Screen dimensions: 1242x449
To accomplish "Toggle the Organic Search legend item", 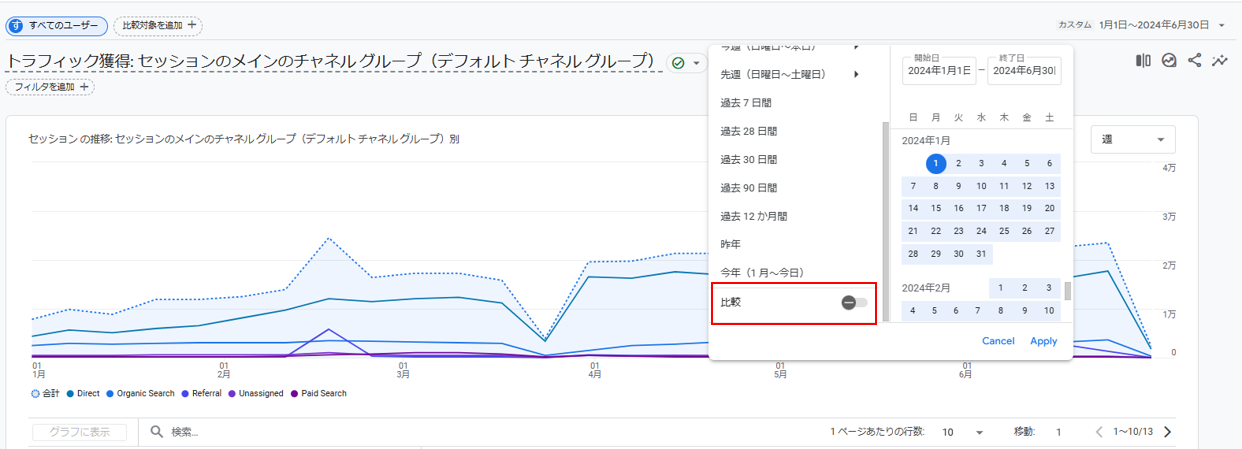I will point(140,394).
